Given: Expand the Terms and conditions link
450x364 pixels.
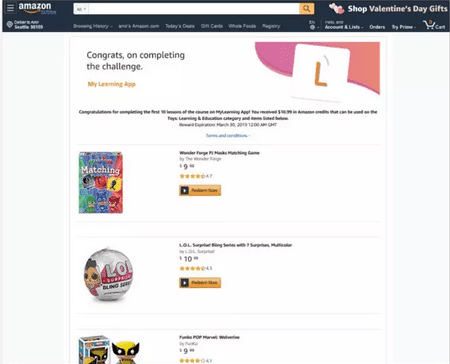Looking at the screenshot, I should tap(228, 136).
